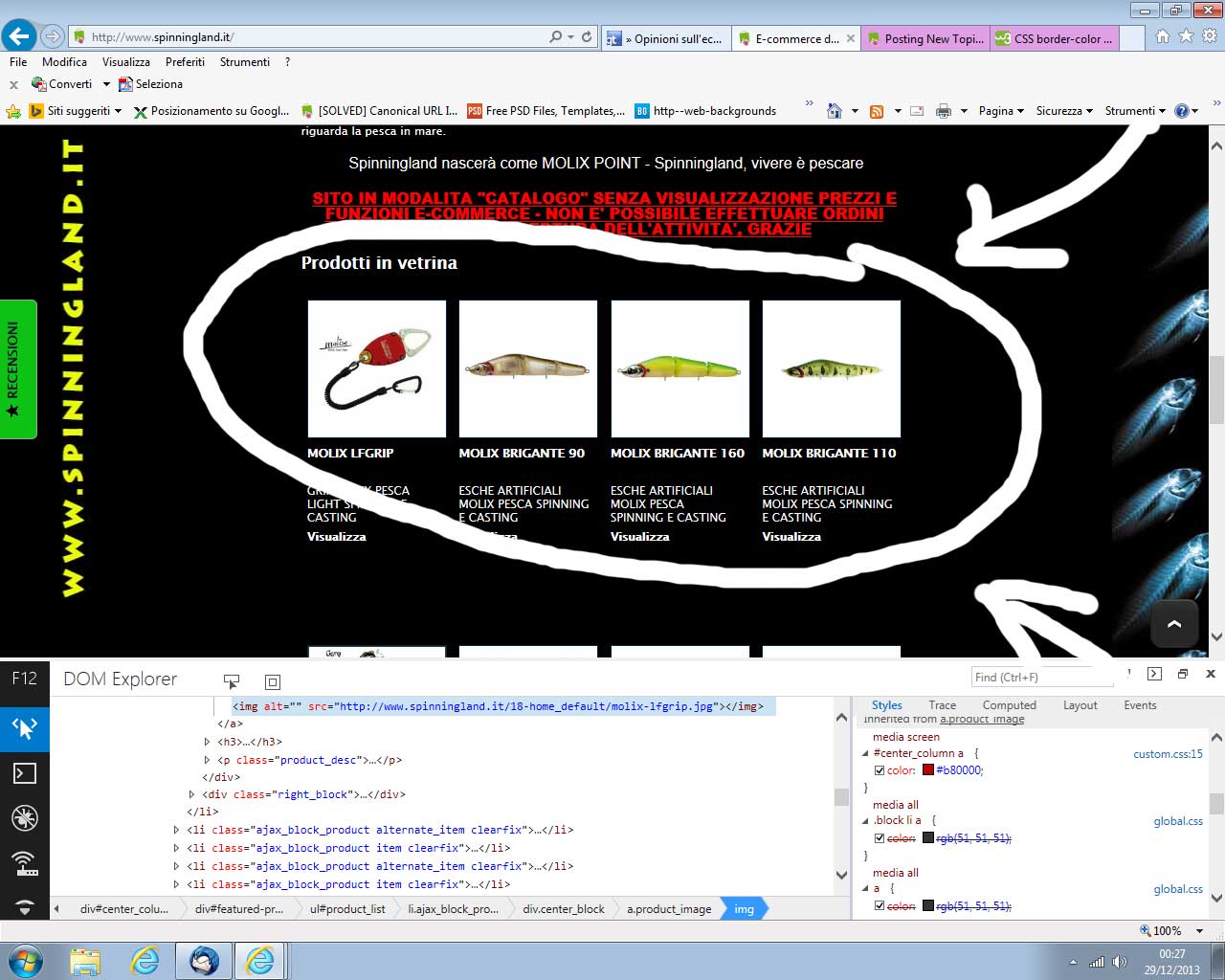The height and width of the screenshot is (980, 1225).
Task: Open the Sicurezza dropdown menu
Action: tap(1064, 111)
